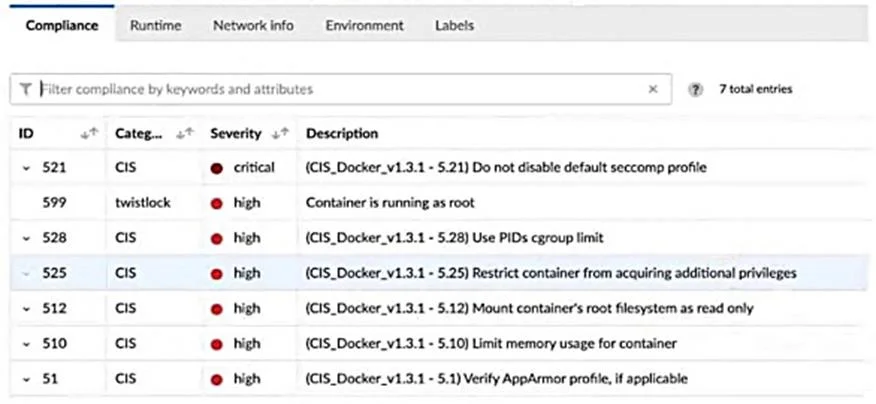Expand row 521 chevron
The image size is (876, 404).
point(26,168)
